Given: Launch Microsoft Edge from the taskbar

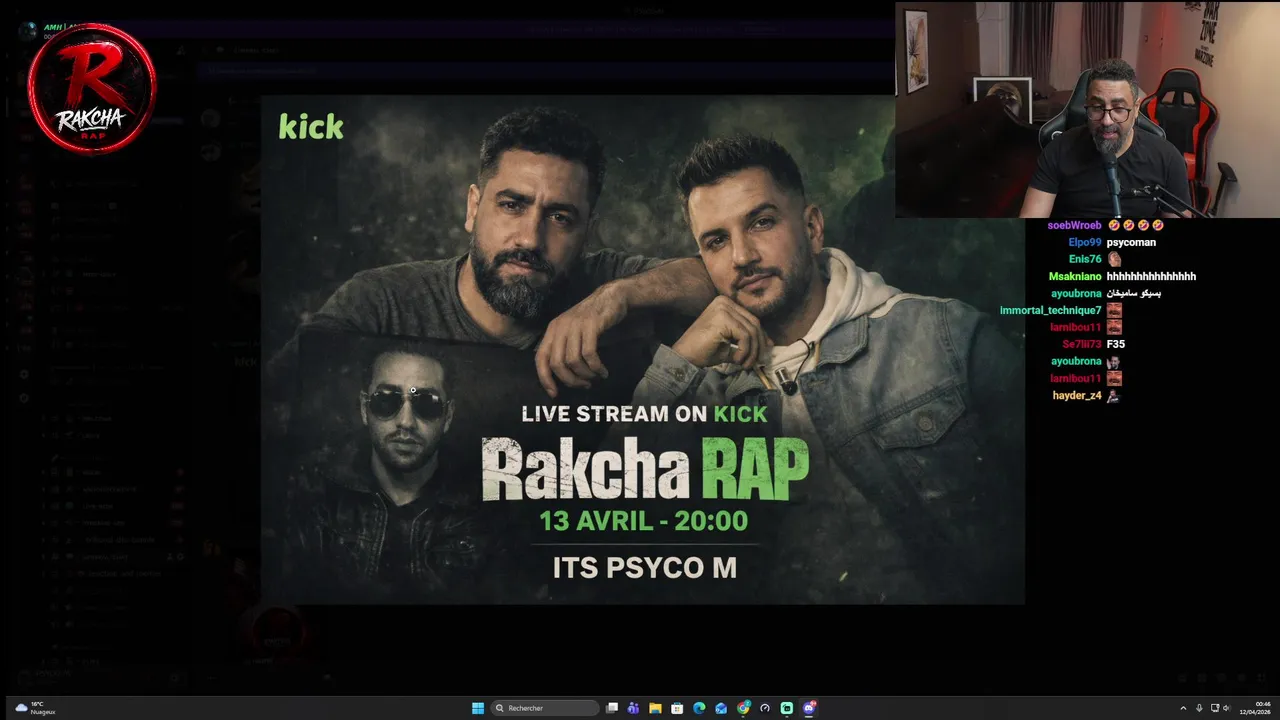Looking at the screenshot, I should click(x=699, y=708).
